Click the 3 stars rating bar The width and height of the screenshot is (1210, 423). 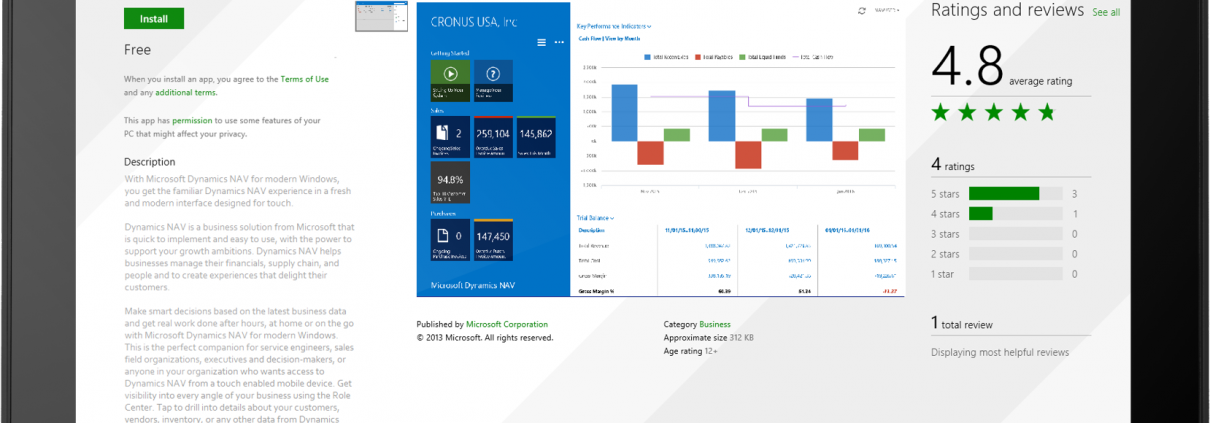pyautogui.click(x=1014, y=234)
